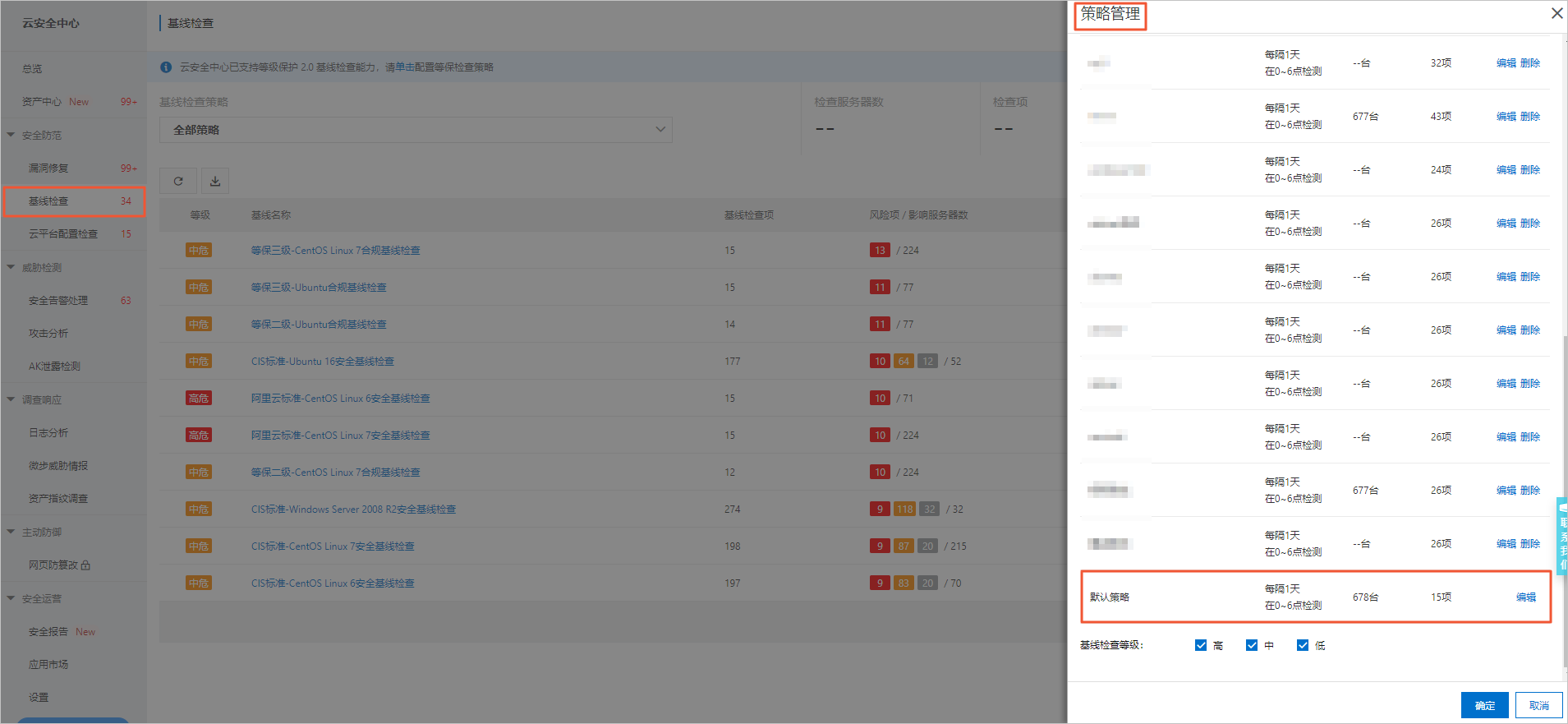
Task: Click the orange 64 badge in CIS Ubuntu 16 row
Action: pos(904,362)
